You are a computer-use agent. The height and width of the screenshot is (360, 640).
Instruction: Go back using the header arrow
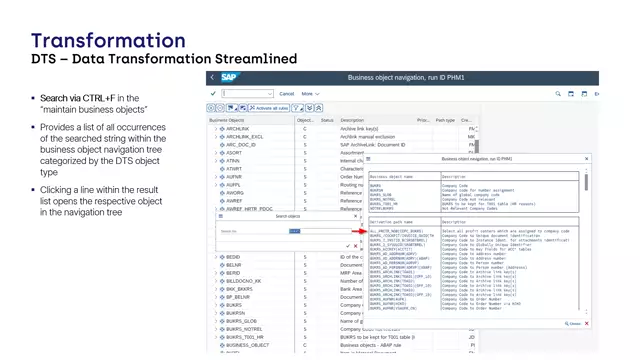(212, 77)
